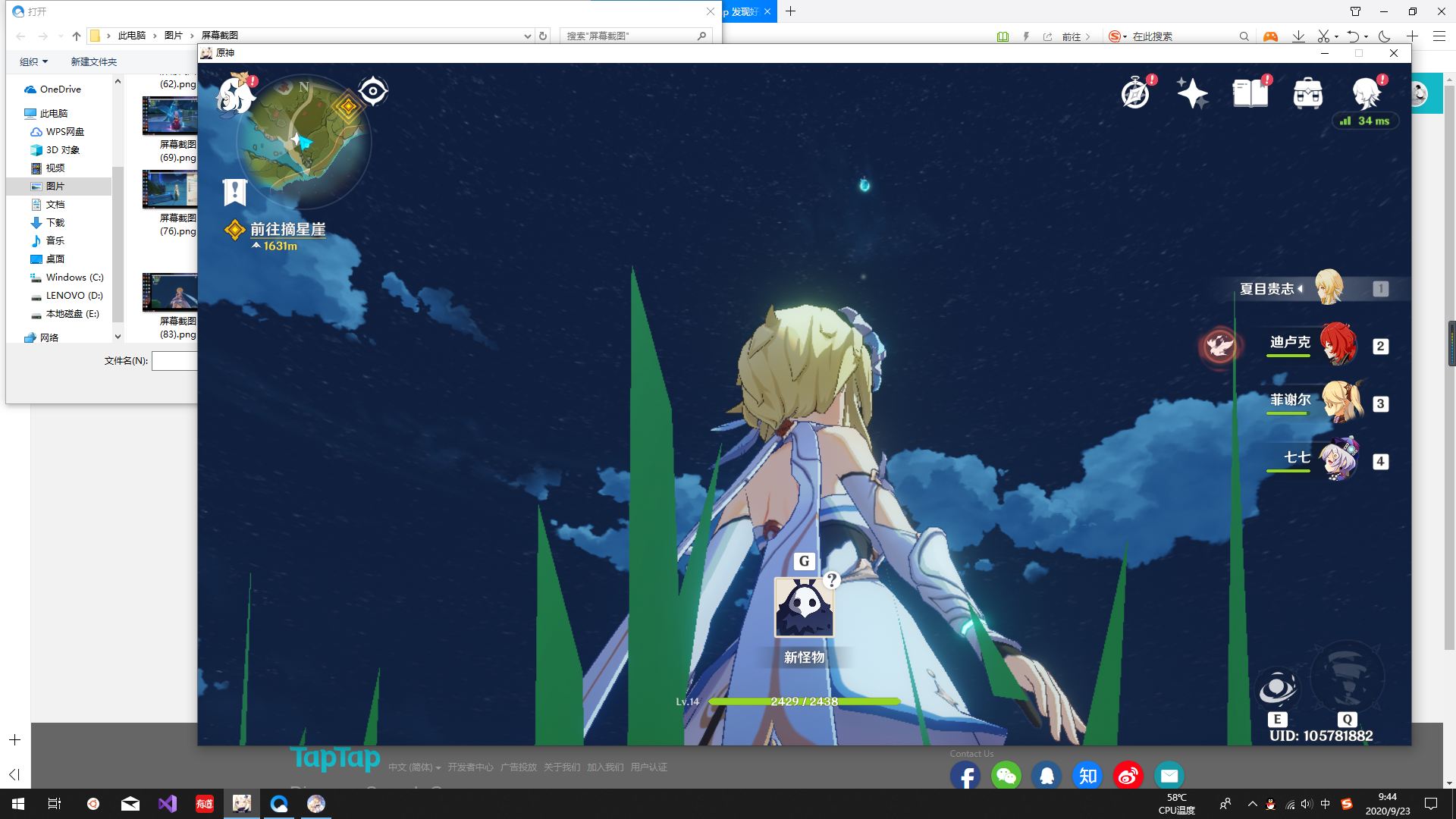This screenshot has height=819, width=1456.
Task: Pick up the 新怪物 item icon
Action: pos(804,607)
